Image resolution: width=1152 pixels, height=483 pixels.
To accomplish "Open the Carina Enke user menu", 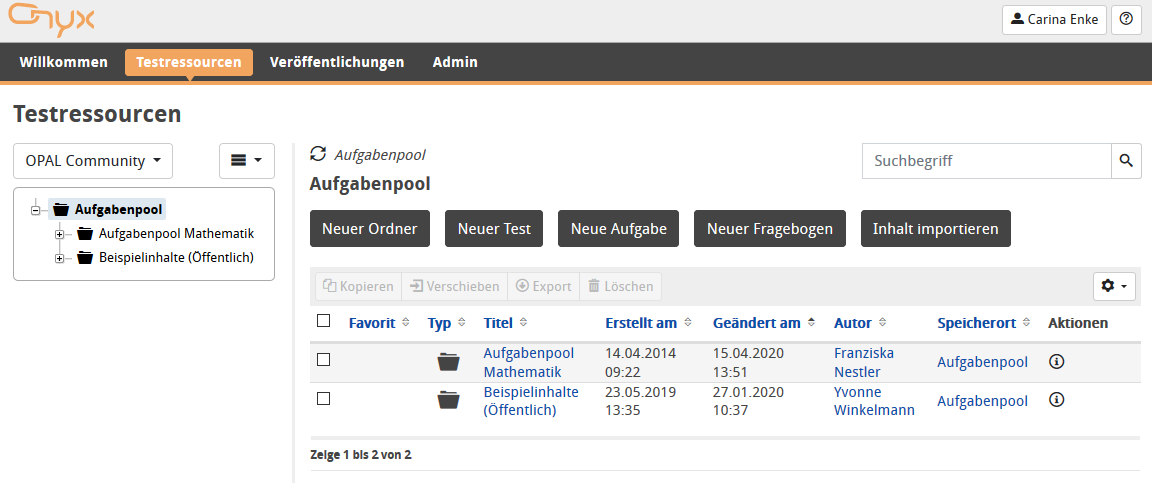I will point(1054,20).
